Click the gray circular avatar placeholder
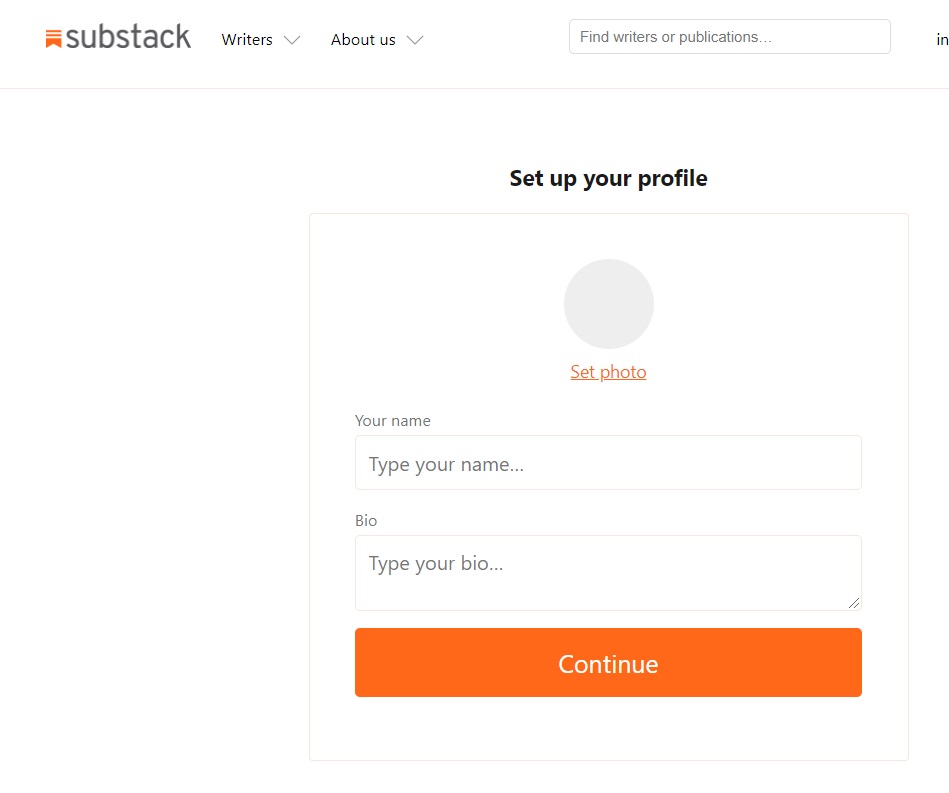 click(608, 304)
